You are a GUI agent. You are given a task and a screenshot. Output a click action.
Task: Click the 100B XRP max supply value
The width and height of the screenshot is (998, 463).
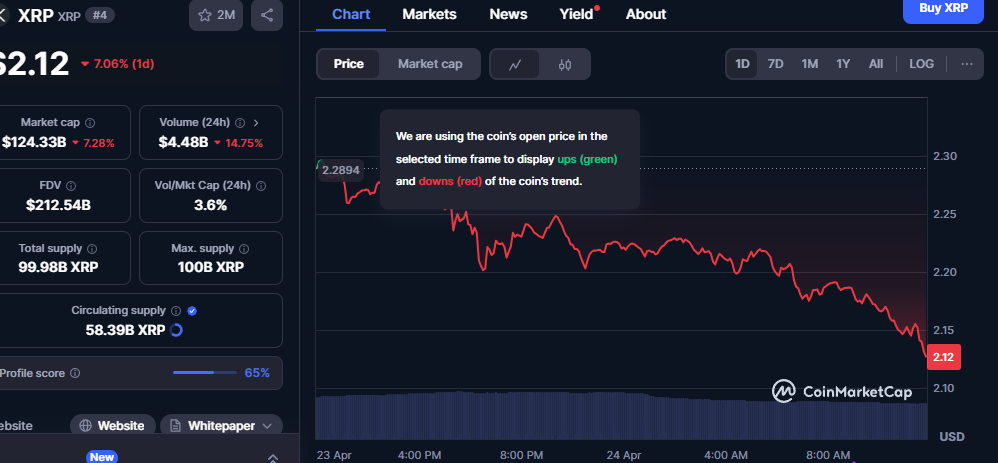211,267
